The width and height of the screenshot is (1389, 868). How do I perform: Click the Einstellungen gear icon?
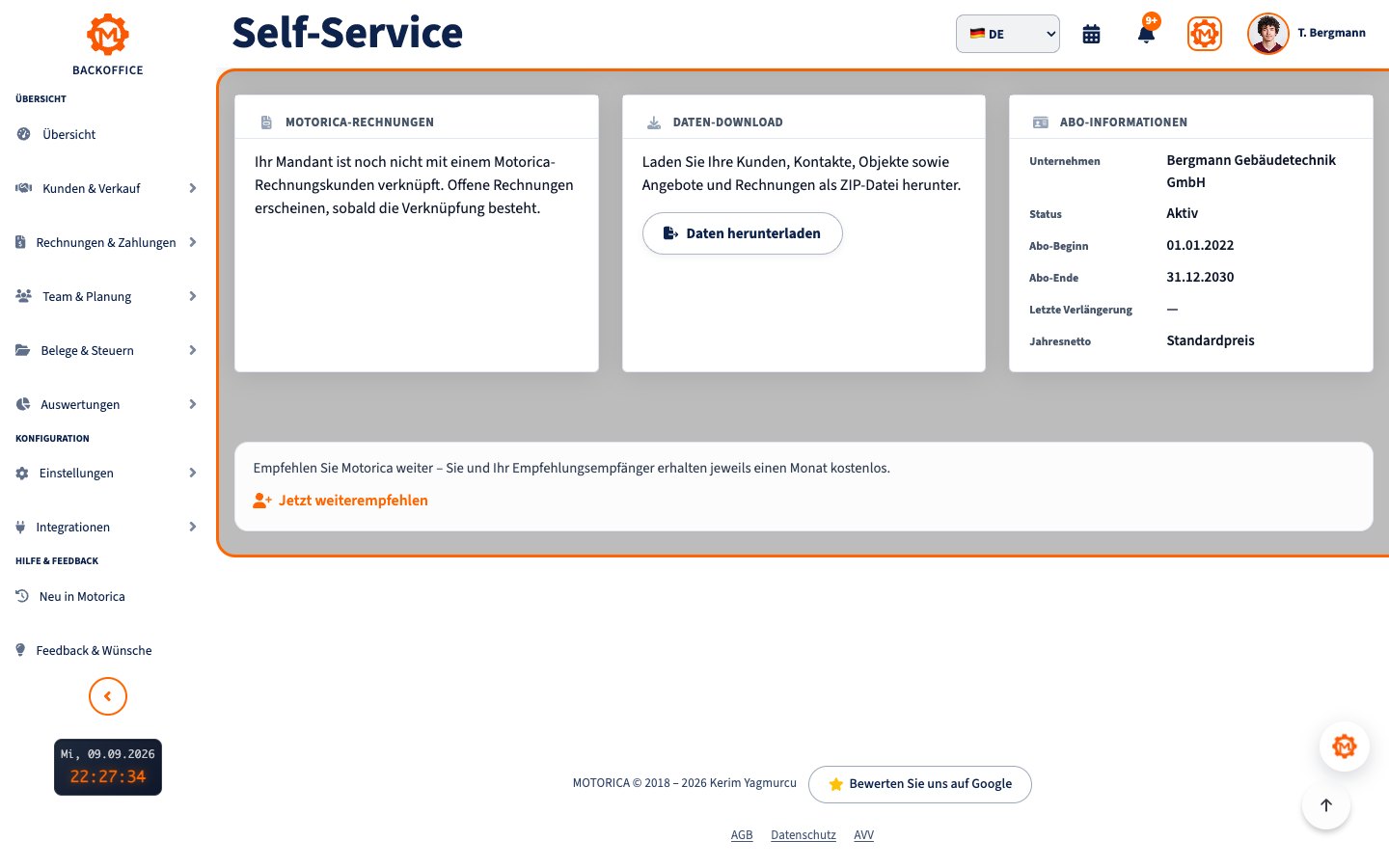[x=22, y=473]
